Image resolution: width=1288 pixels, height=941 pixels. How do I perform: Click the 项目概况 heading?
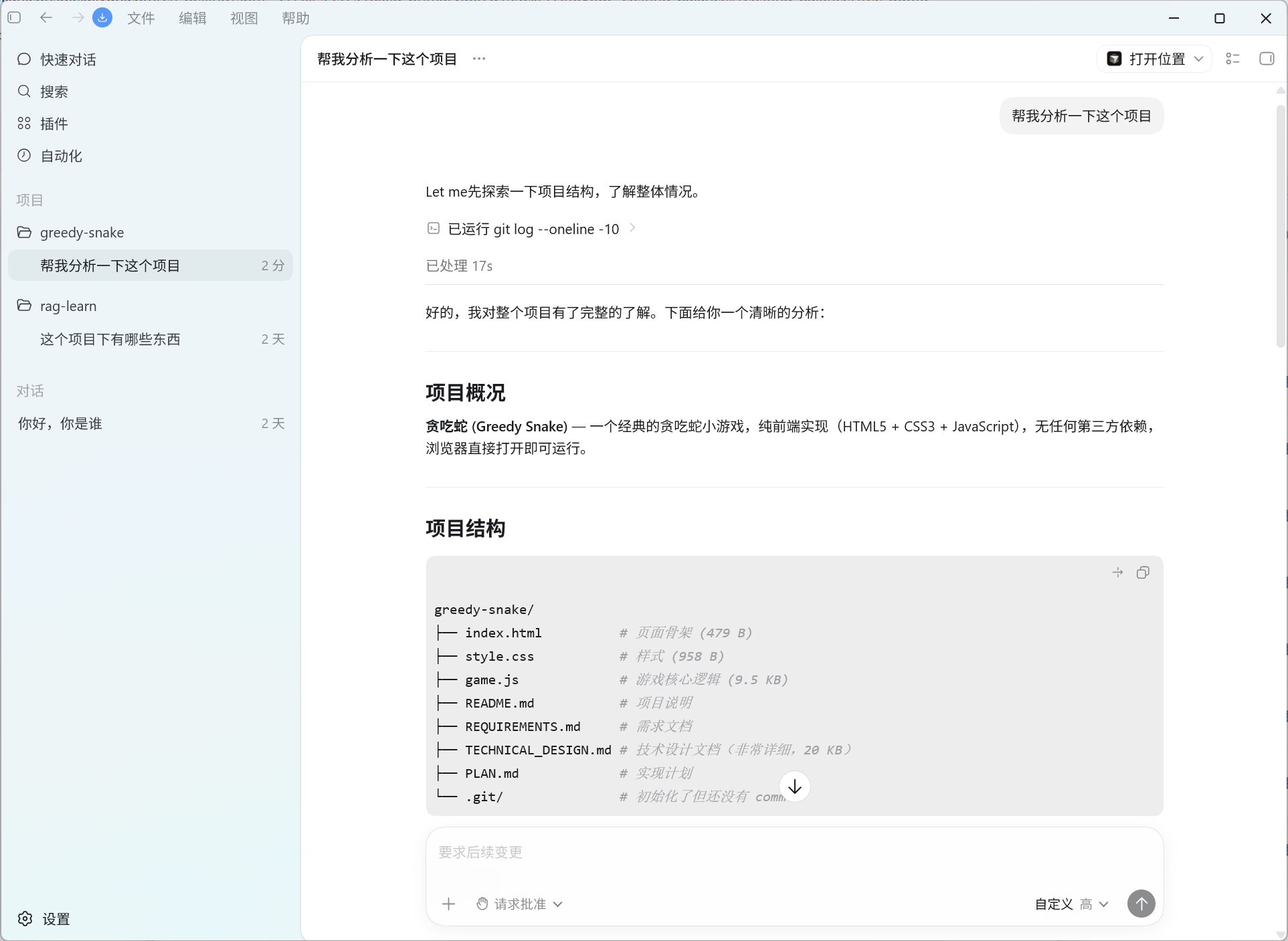click(466, 393)
